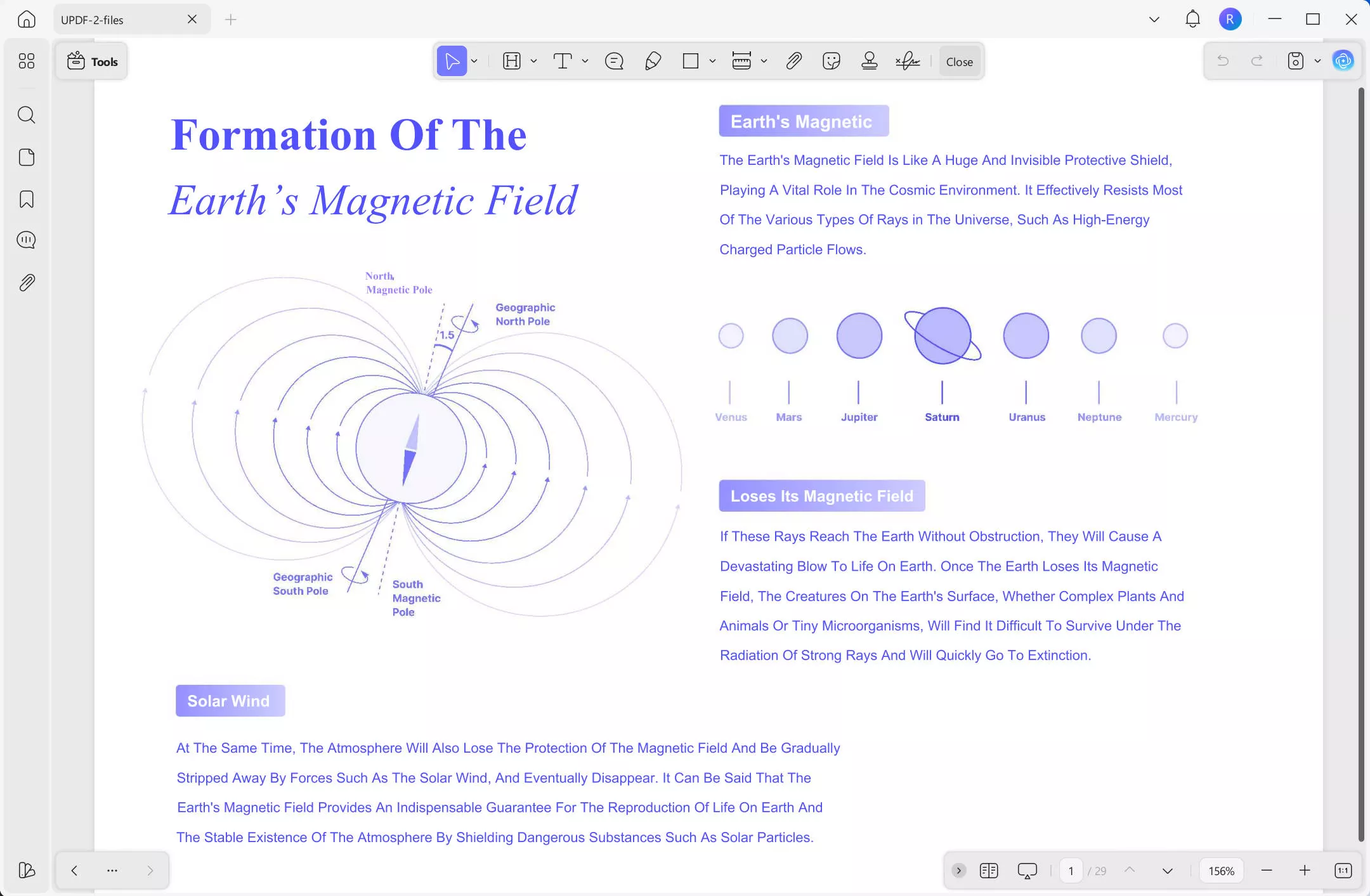Open the signature tool

point(908,62)
